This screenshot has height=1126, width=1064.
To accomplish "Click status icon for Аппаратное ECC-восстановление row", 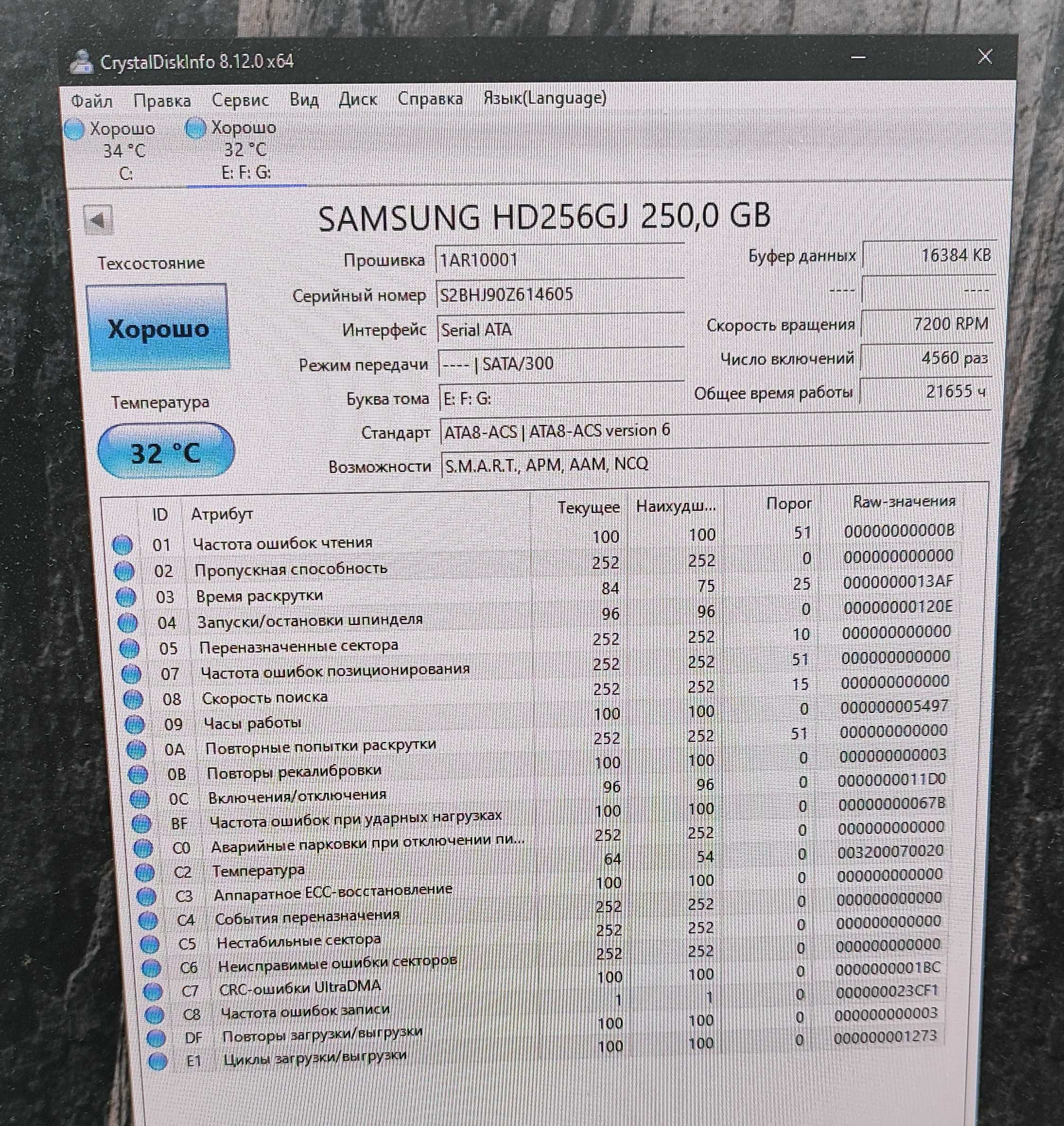I will tap(146, 897).
